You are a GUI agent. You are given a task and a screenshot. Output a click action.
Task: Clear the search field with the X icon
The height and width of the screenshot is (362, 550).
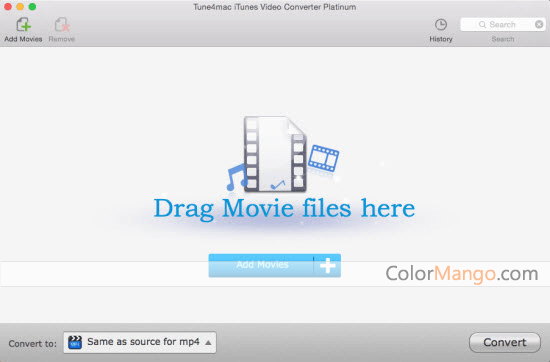[539, 24]
